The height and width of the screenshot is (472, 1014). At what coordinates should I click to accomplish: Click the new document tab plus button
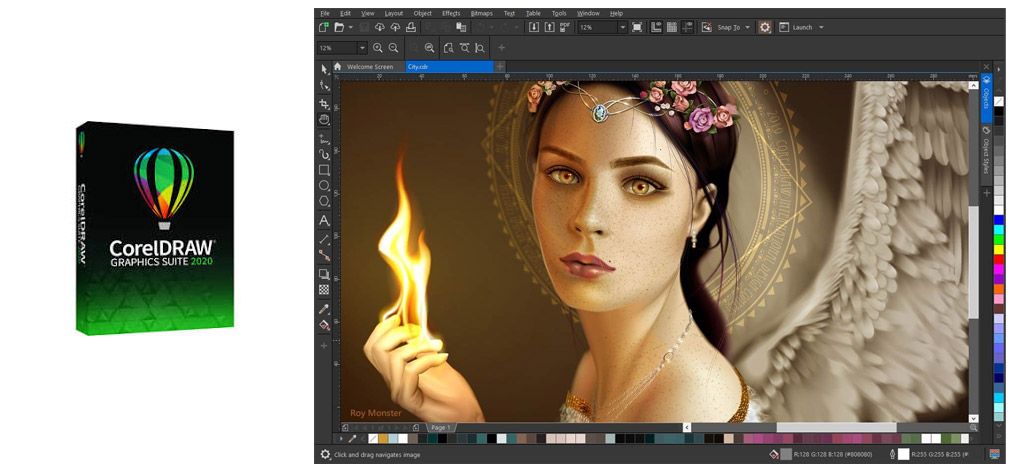pos(500,67)
